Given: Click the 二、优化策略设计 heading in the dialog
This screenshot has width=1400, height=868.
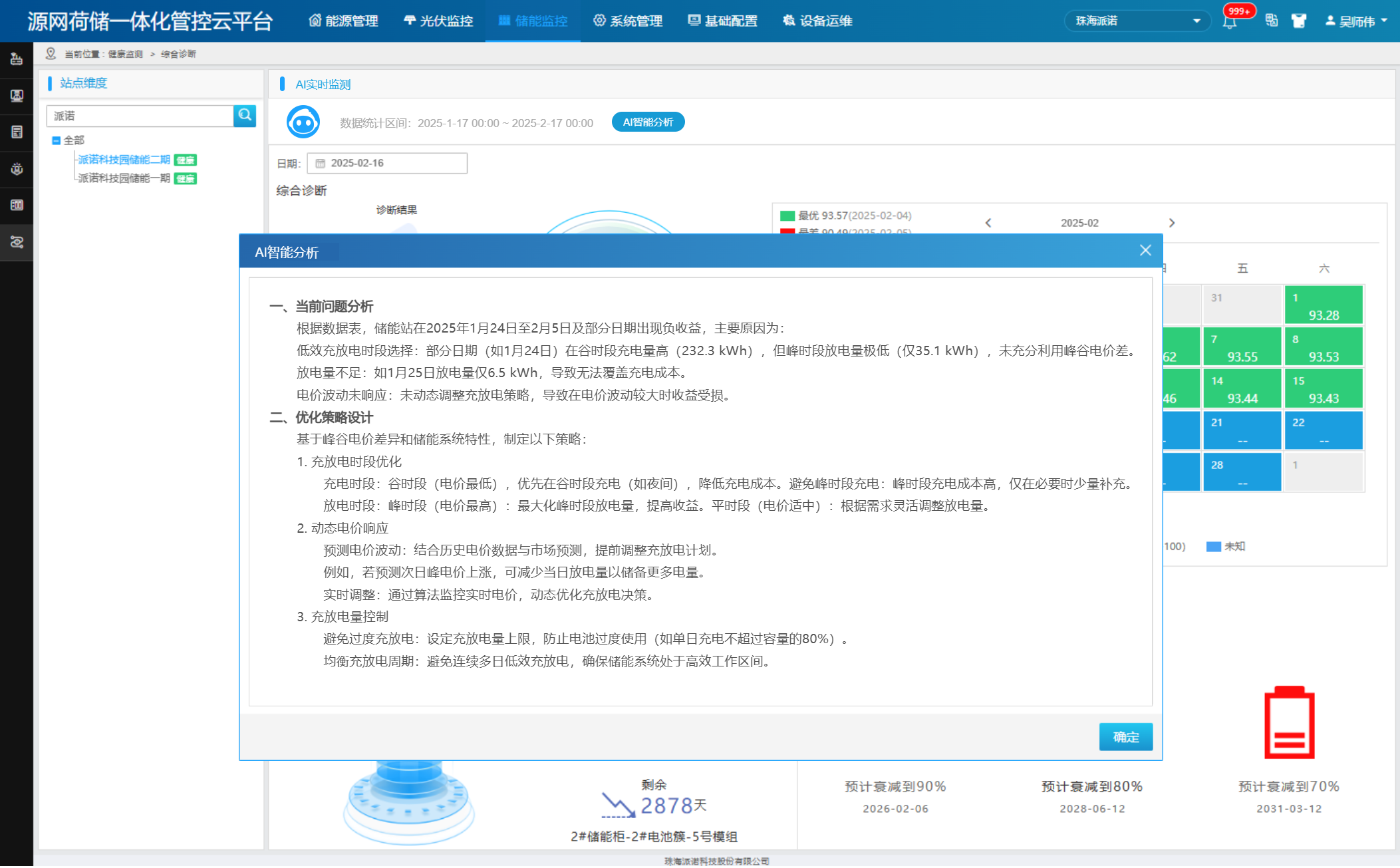Looking at the screenshot, I should 321,418.
